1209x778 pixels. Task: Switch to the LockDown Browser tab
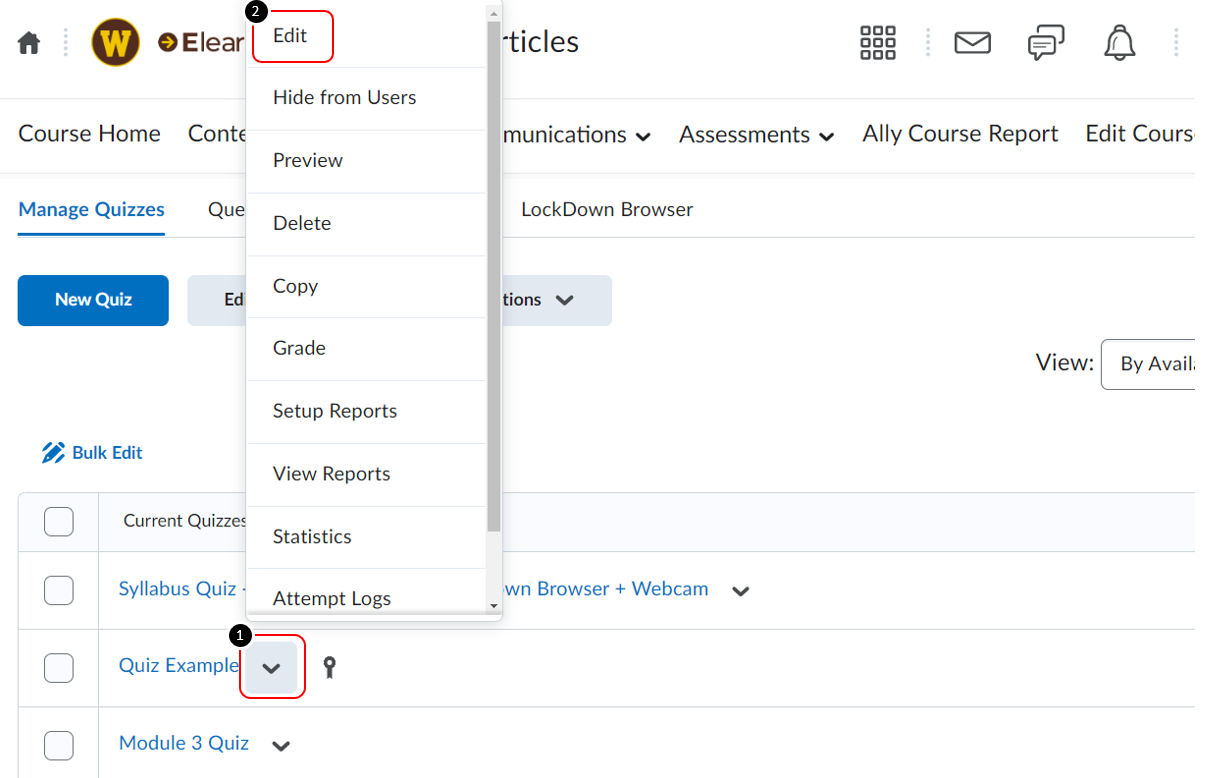pyautogui.click(x=605, y=209)
